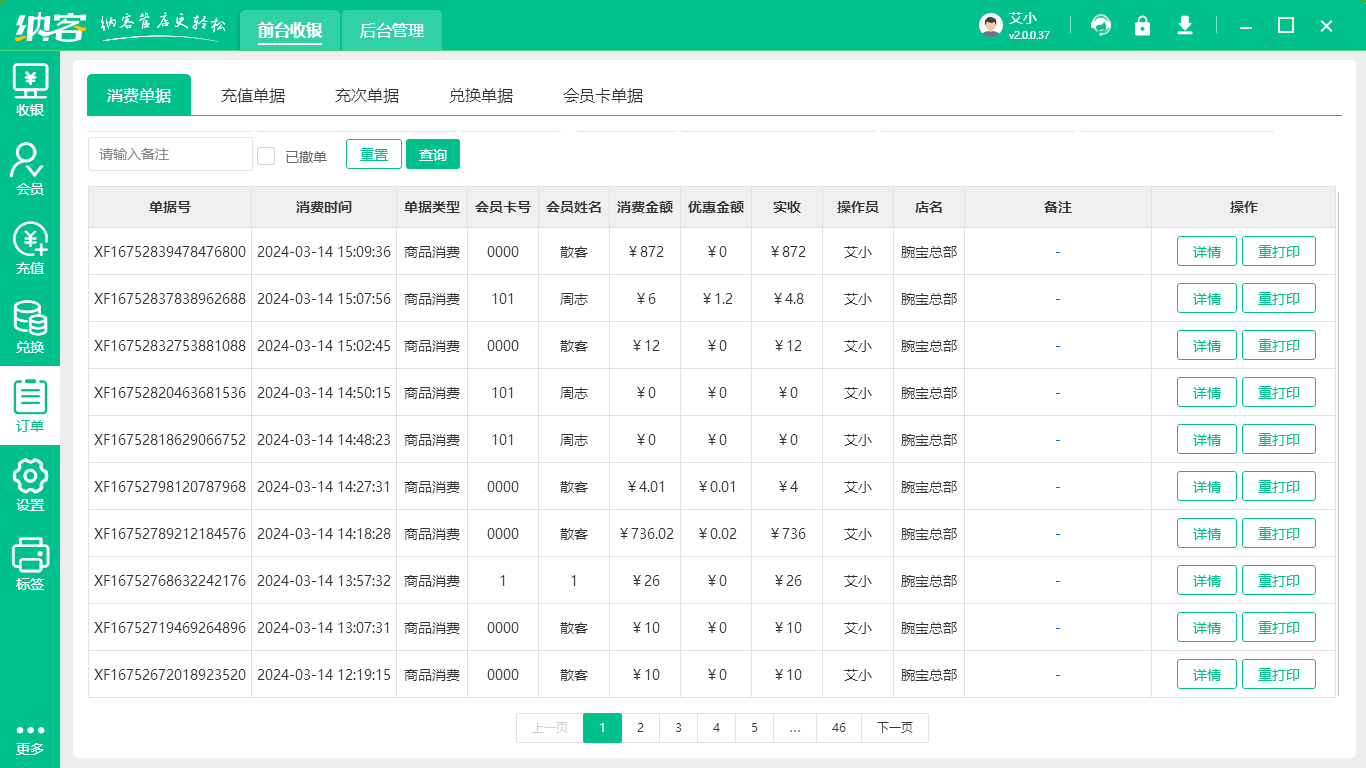Open customer service via the headset icon
This screenshot has height=768, width=1366.
(x=1101, y=26)
